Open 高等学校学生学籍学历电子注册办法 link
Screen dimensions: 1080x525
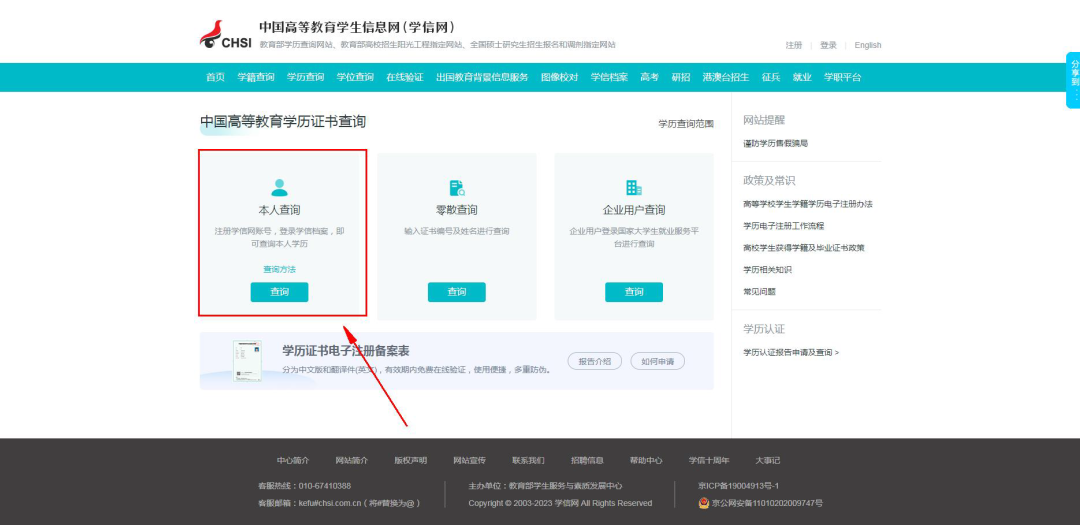pos(808,204)
